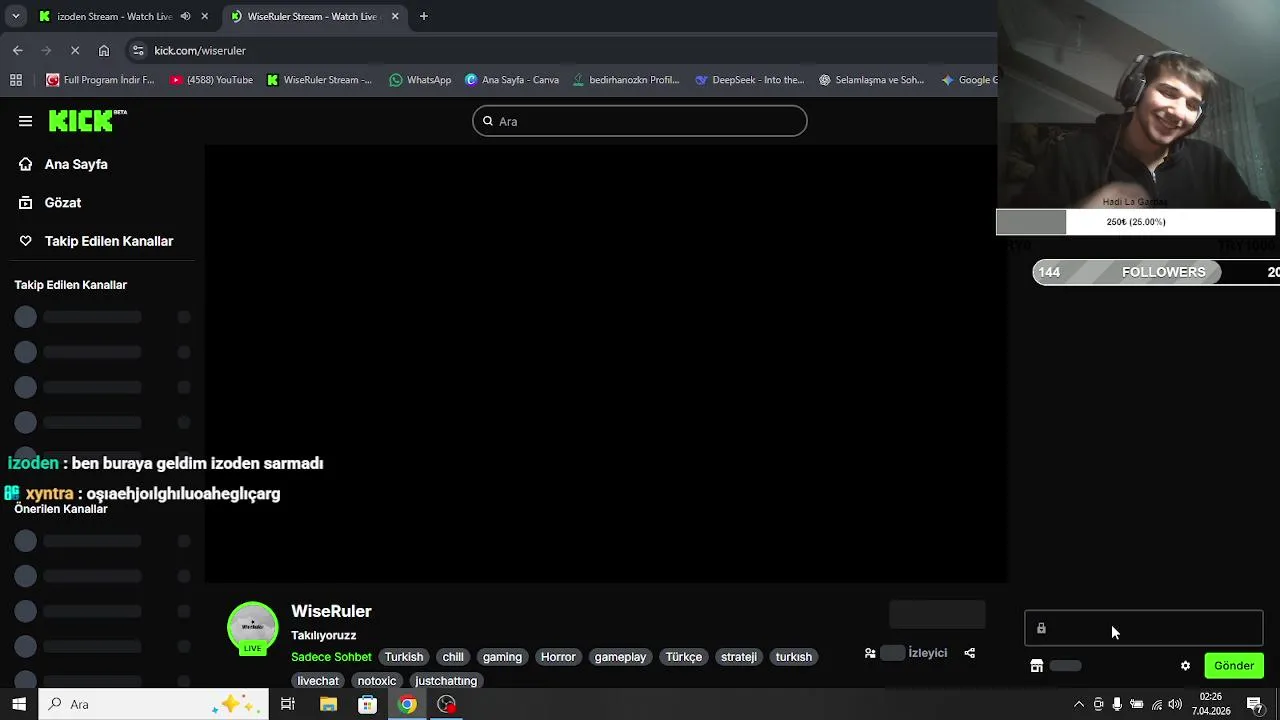Select the gameplay tag
This screenshot has height=720, width=1280.
pos(620,657)
